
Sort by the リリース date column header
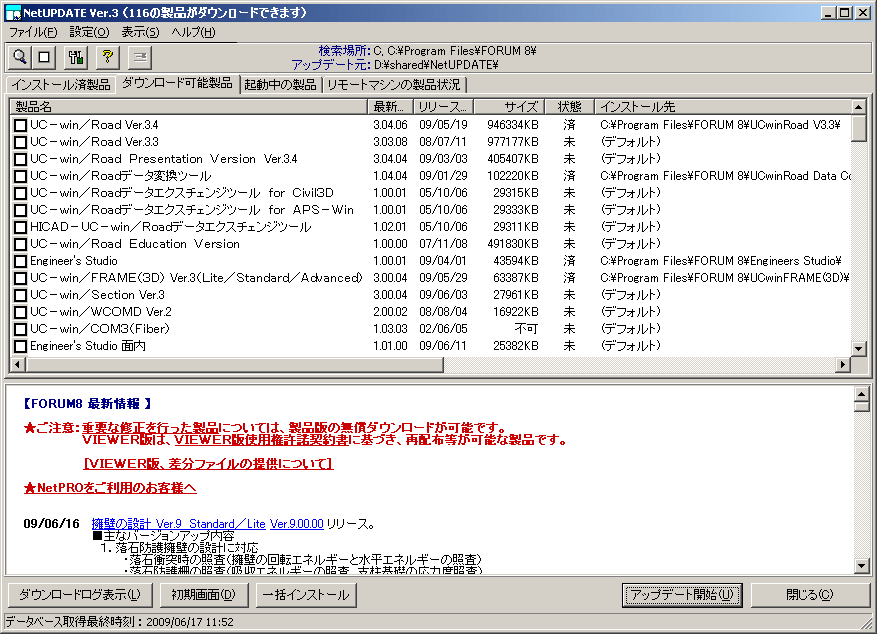pyautogui.click(x=443, y=107)
